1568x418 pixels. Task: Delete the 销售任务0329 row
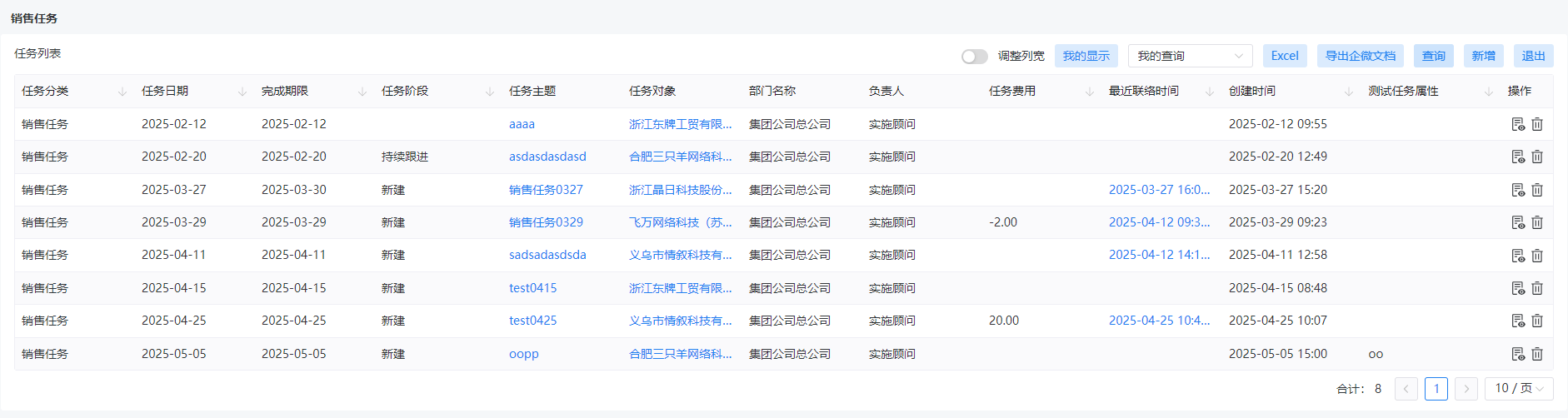(x=1537, y=222)
